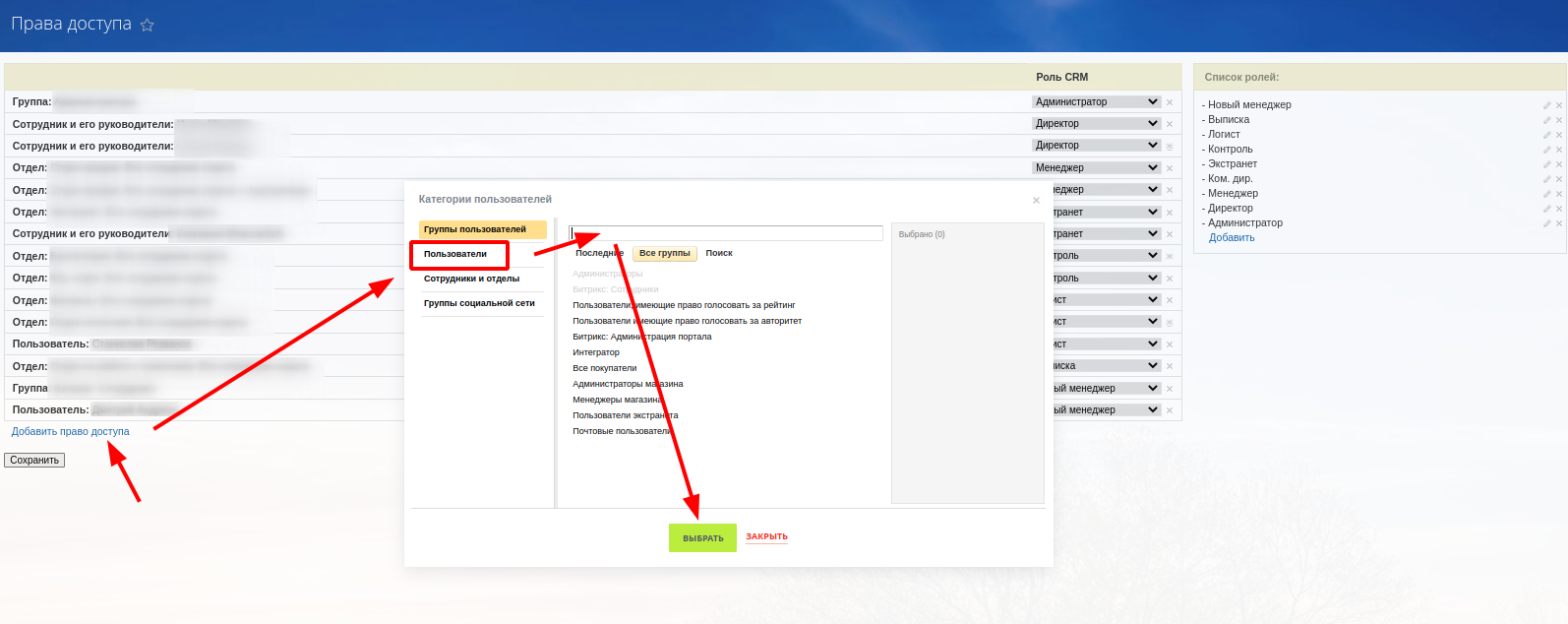This screenshot has width=1568, height=624.
Task: Click the favorite star next to Права доступа
Action: [x=148, y=26]
